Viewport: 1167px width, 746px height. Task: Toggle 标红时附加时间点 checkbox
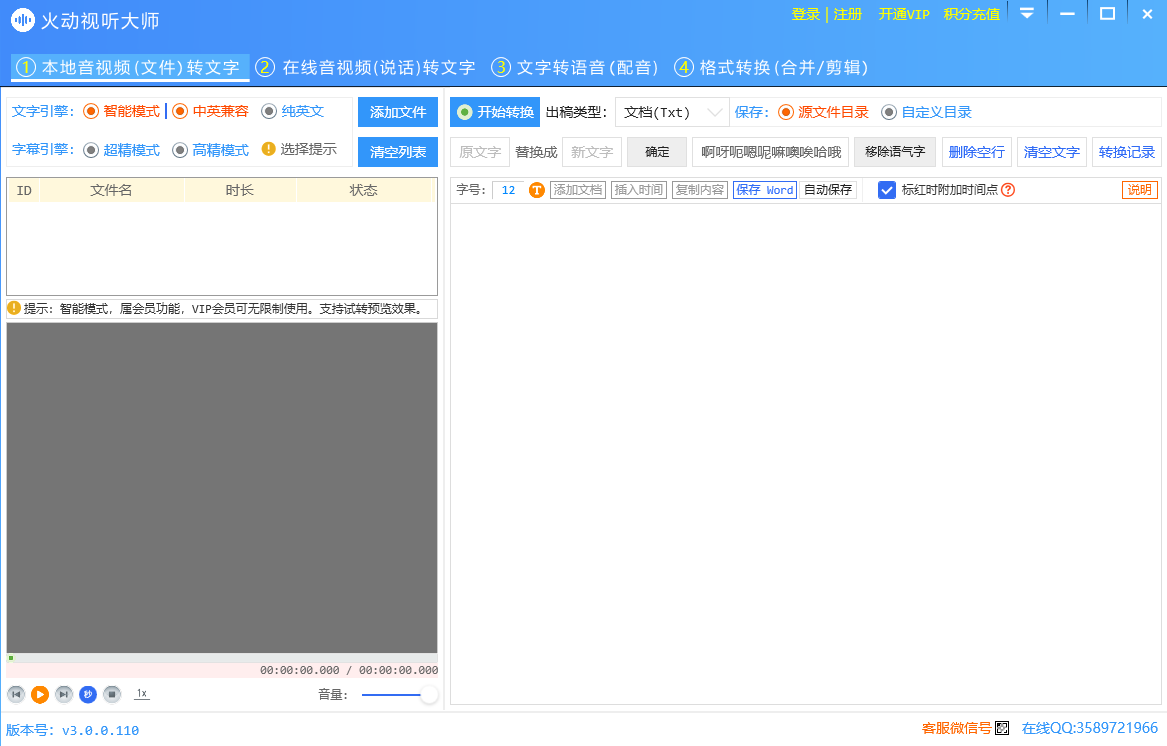click(x=886, y=190)
